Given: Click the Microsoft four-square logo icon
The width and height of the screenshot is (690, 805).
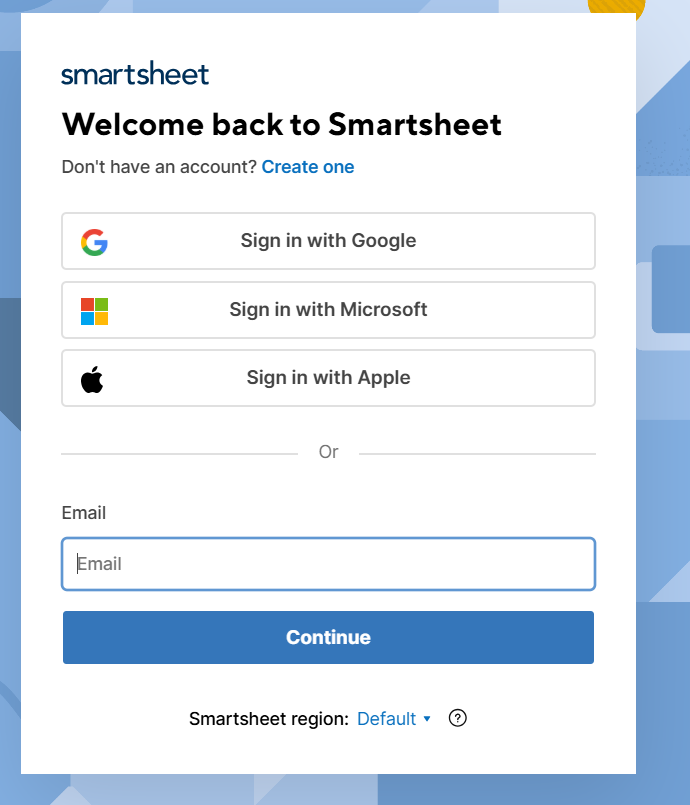Looking at the screenshot, I should pos(94,311).
